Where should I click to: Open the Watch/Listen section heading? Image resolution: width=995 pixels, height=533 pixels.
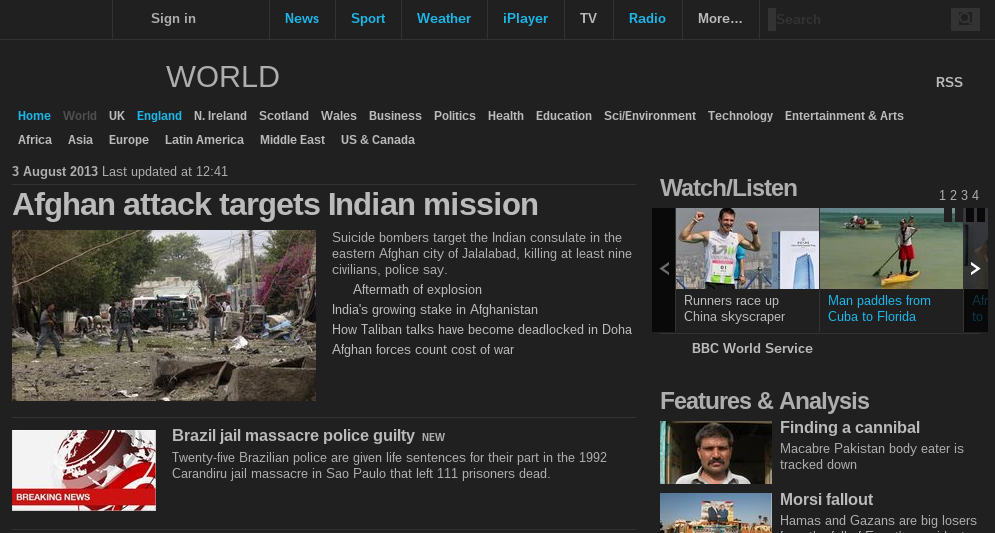(728, 189)
